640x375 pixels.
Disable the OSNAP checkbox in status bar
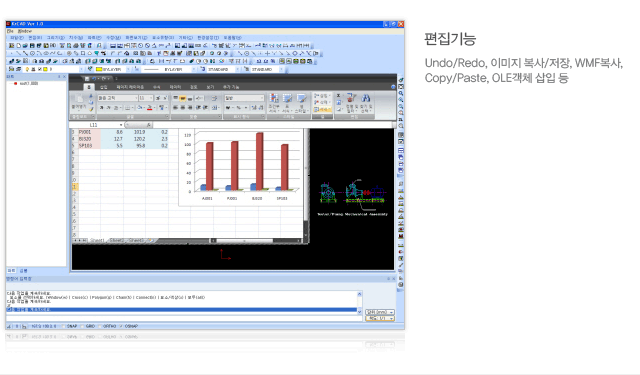tap(121, 326)
